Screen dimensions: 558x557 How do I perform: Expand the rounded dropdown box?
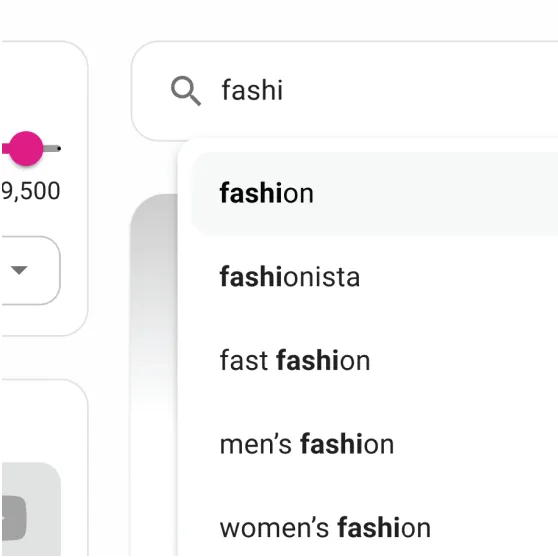(31, 270)
